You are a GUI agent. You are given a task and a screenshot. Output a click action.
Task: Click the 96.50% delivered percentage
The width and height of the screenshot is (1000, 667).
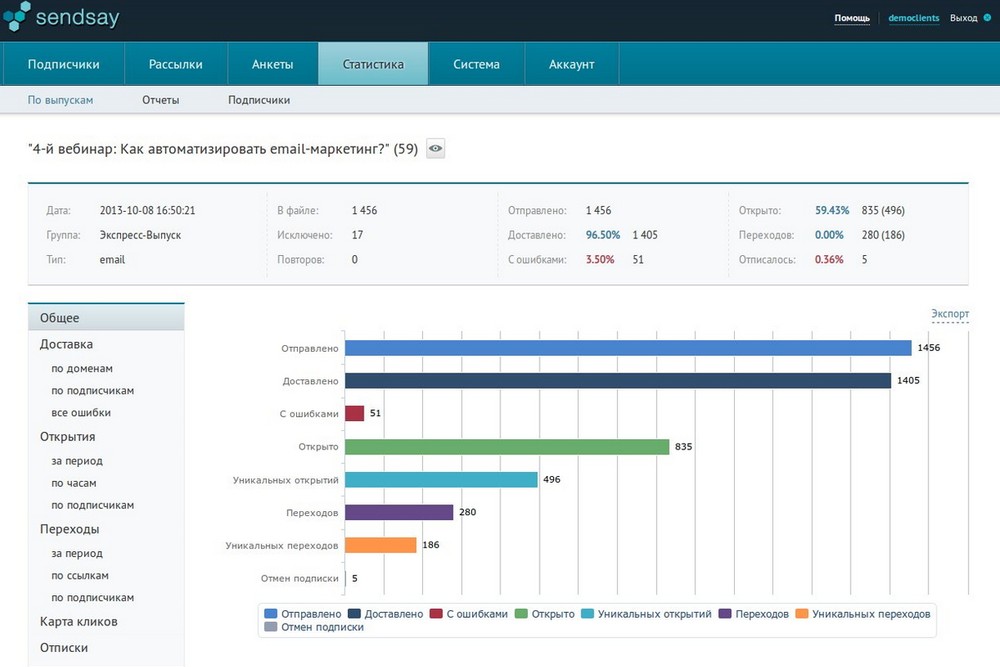(603, 235)
